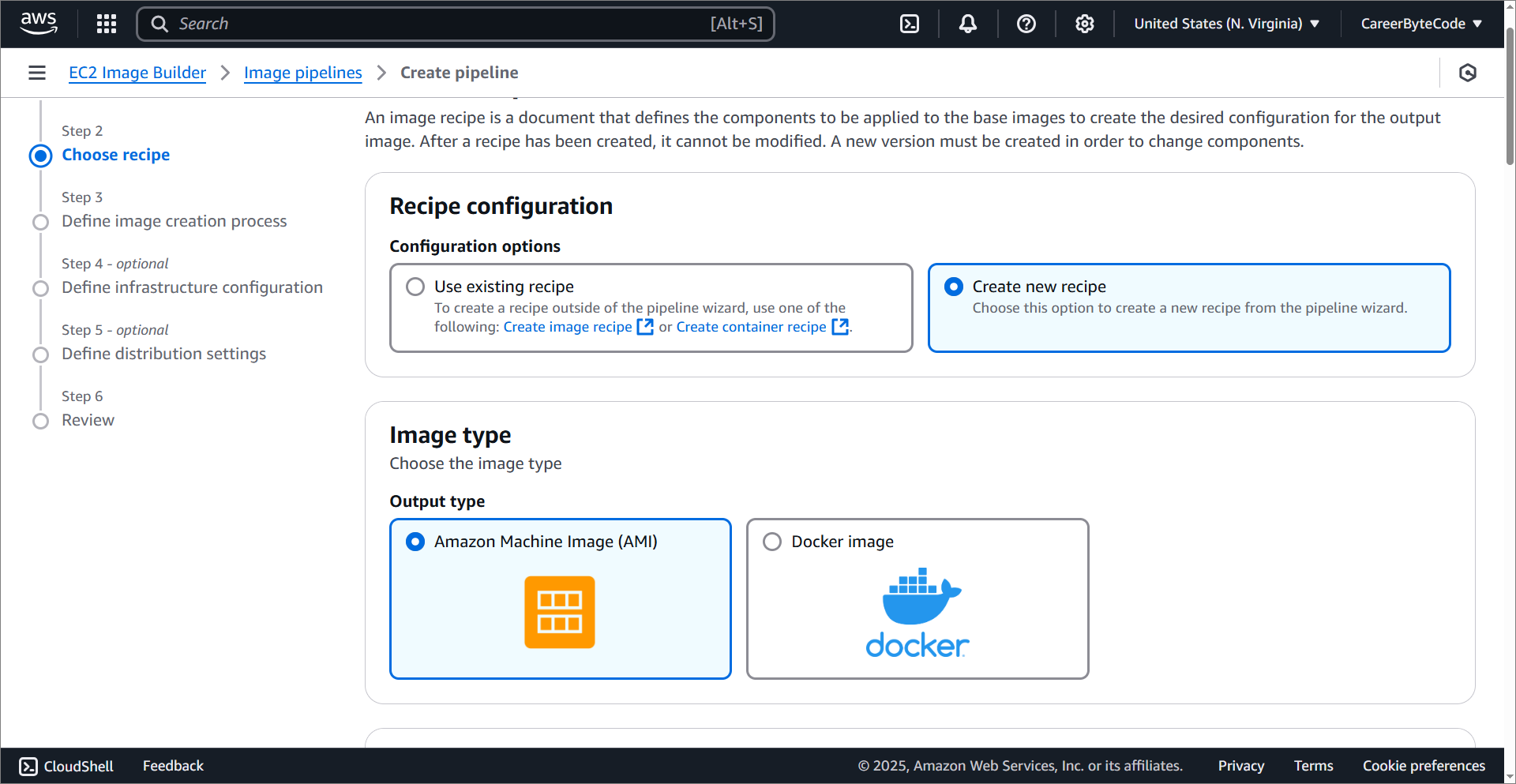Select the Use existing recipe option

click(415, 286)
